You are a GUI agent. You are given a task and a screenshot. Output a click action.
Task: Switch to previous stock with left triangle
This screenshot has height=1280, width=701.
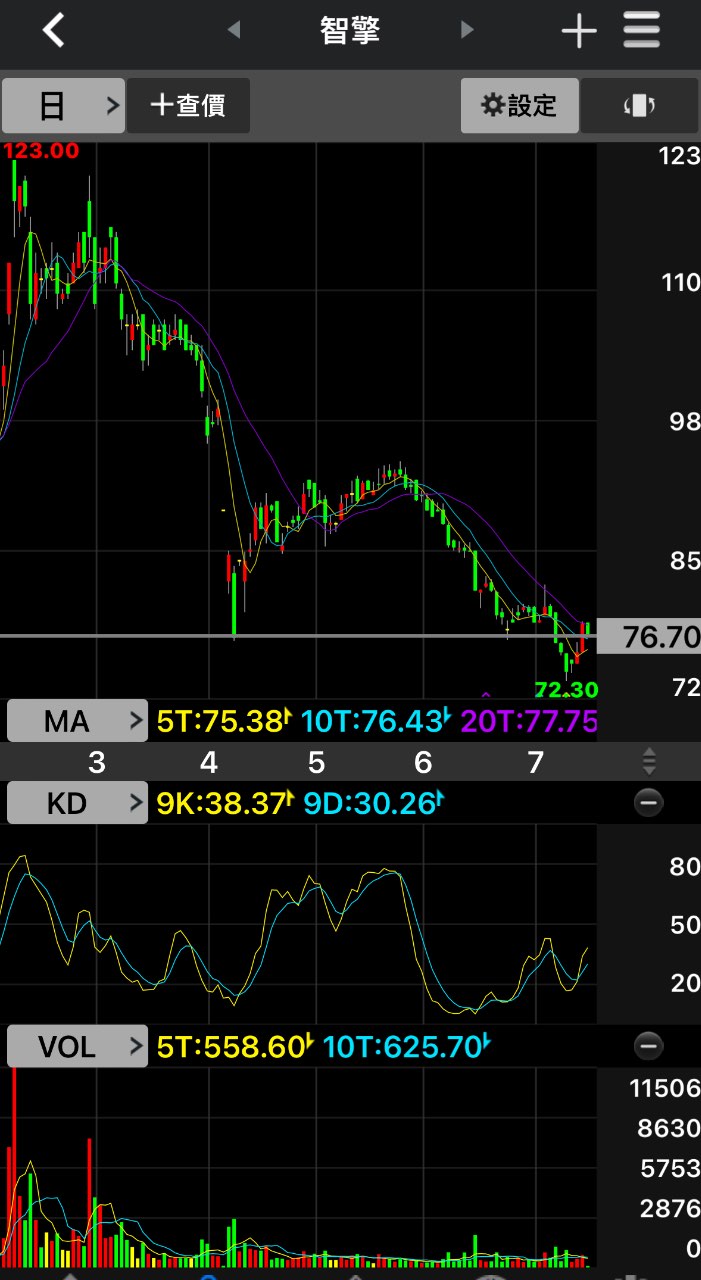[x=234, y=30]
